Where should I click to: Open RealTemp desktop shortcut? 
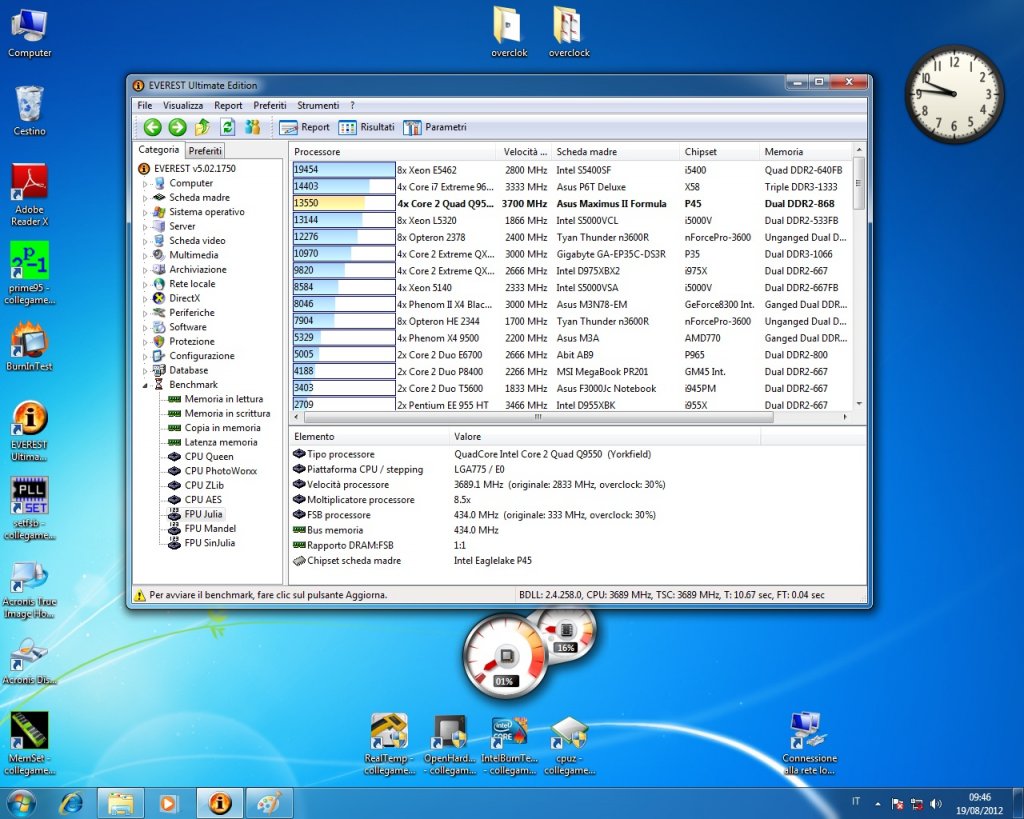point(389,745)
